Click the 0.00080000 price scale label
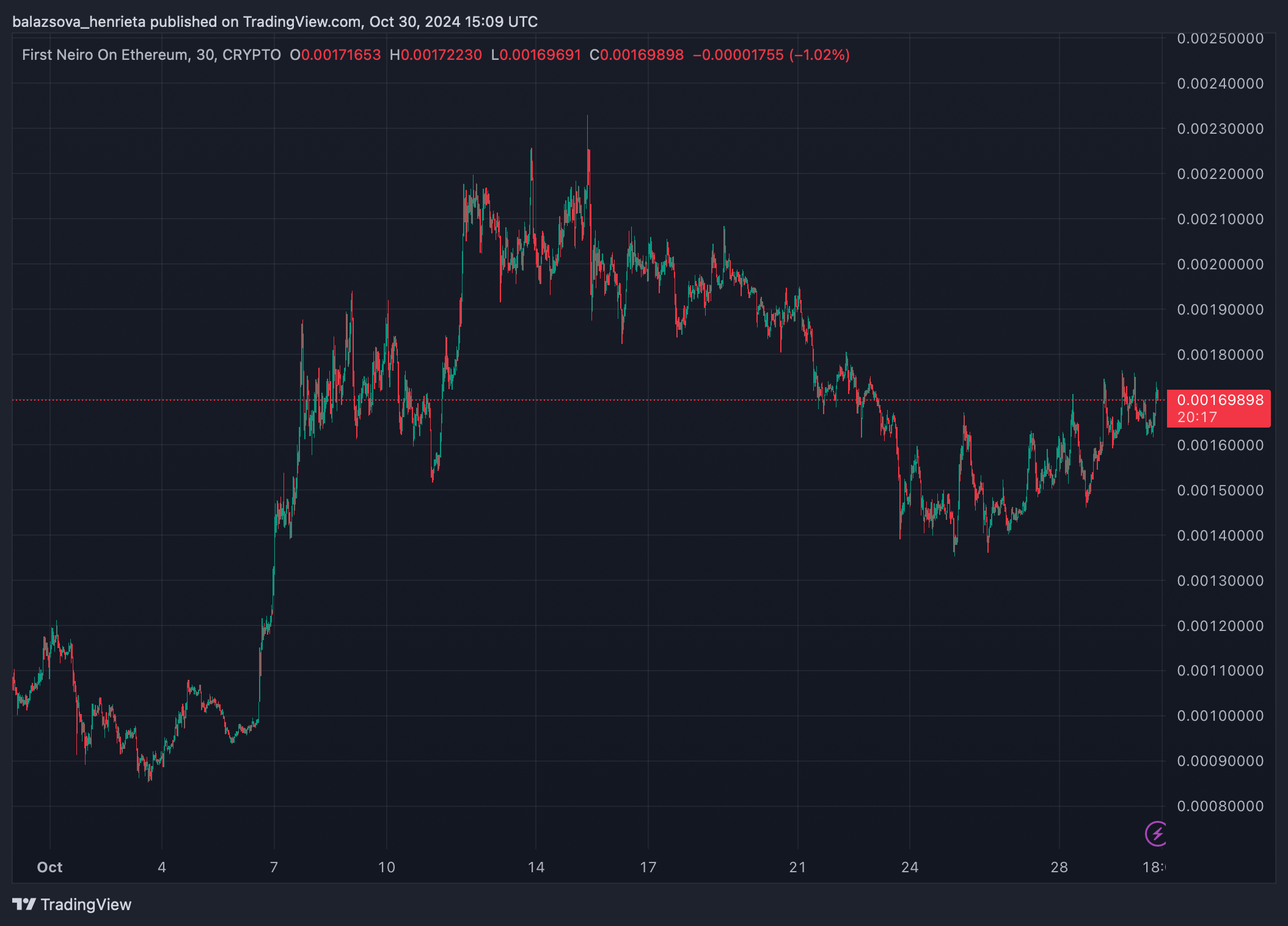 point(1220,806)
